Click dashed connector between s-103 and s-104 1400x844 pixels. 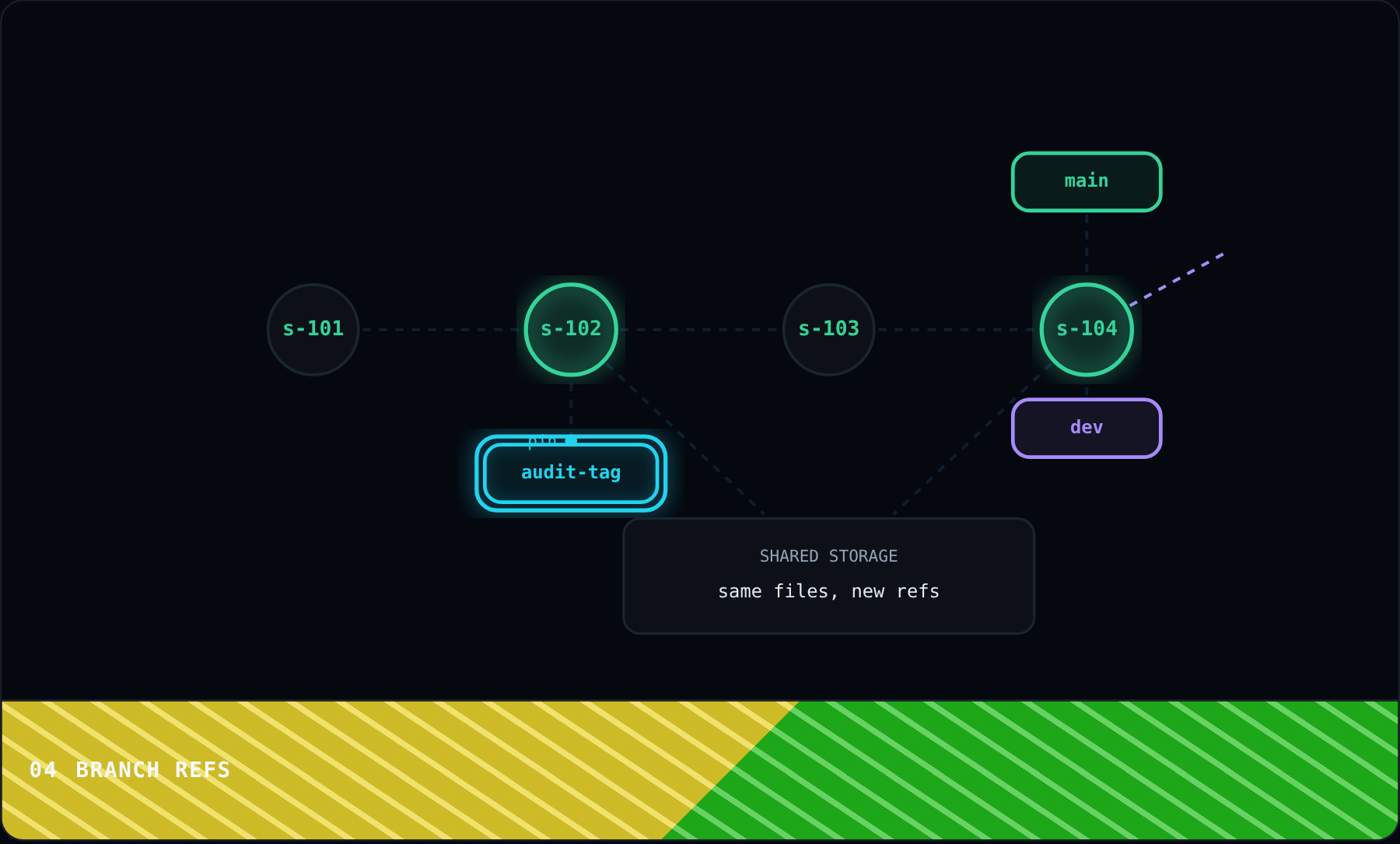[x=957, y=330]
